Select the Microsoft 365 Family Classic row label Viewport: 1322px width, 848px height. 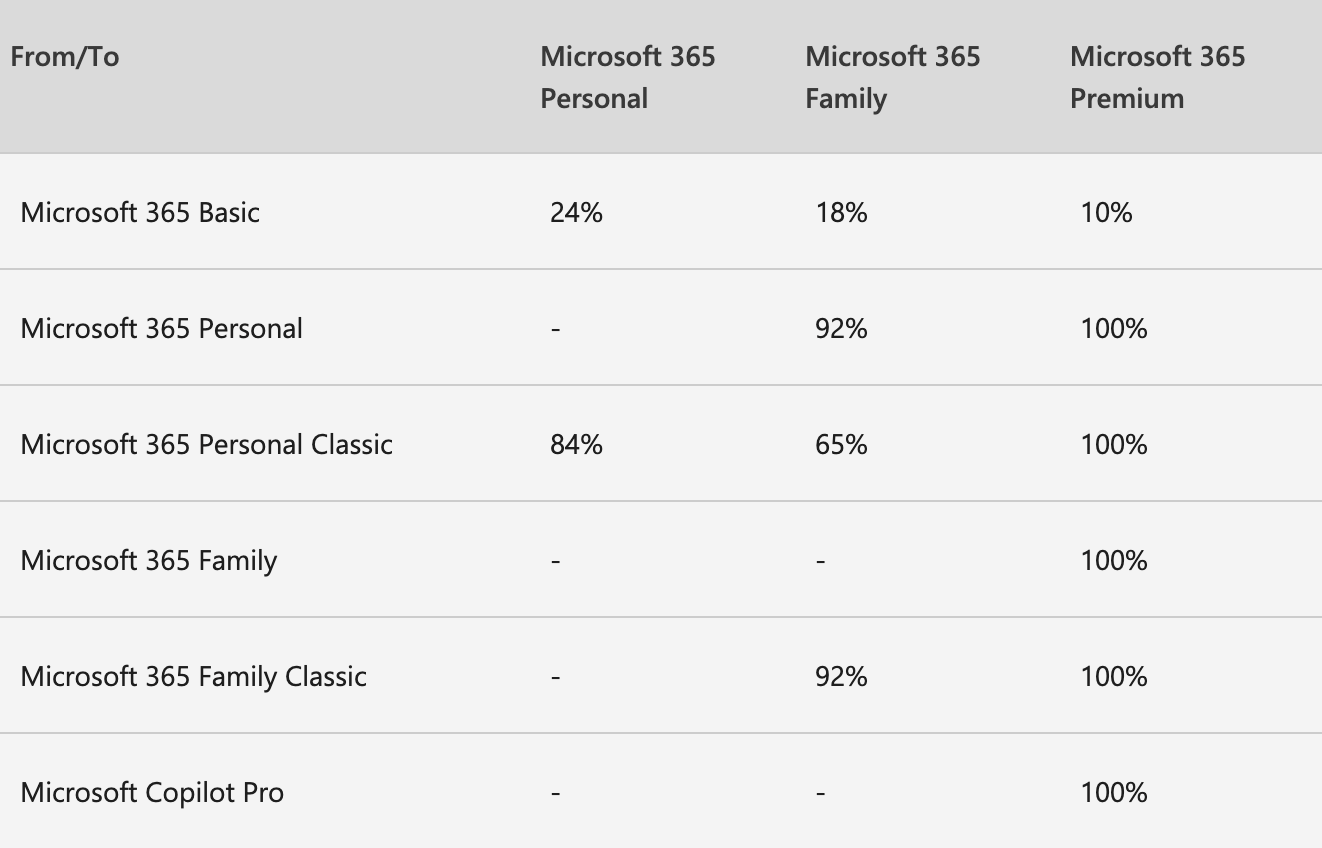pyautogui.click(x=193, y=676)
